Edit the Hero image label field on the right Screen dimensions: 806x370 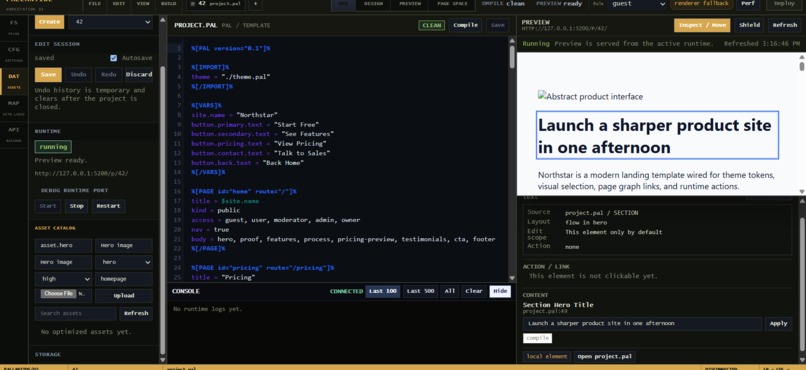[124, 245]
